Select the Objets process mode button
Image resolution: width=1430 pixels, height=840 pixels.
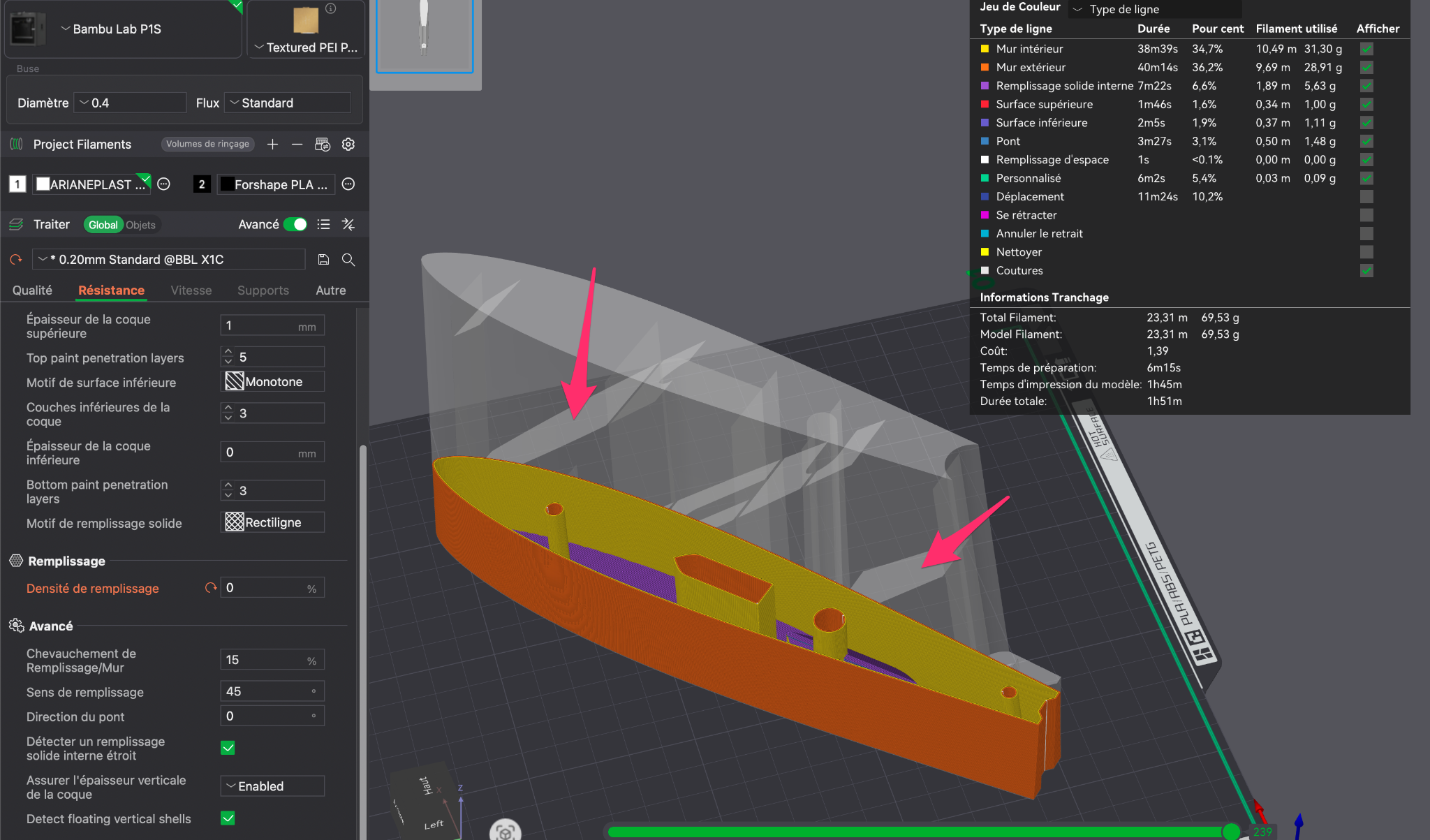click(x=140, y=225)
